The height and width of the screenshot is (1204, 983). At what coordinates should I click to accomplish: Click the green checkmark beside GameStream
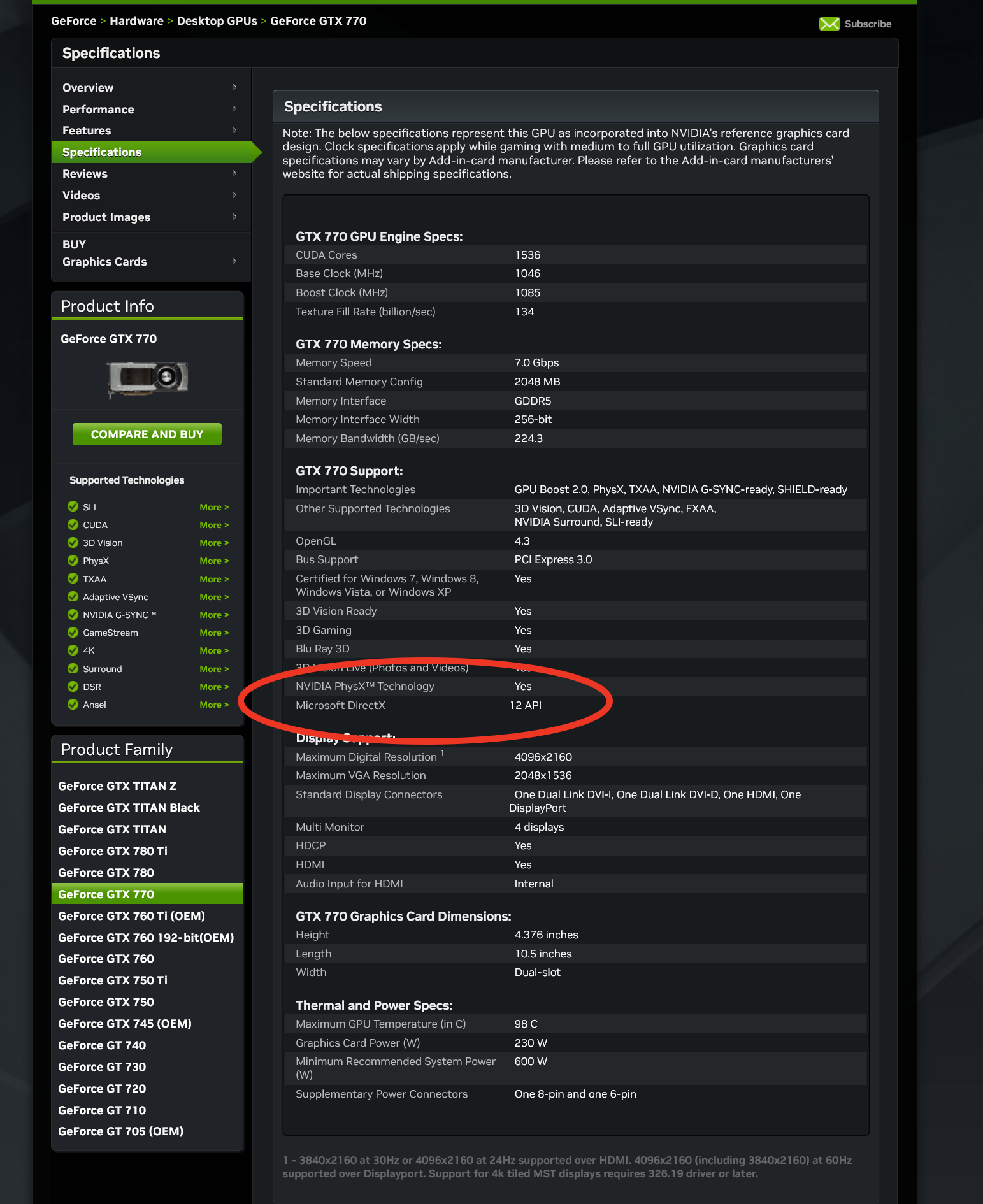pos(73,632)
